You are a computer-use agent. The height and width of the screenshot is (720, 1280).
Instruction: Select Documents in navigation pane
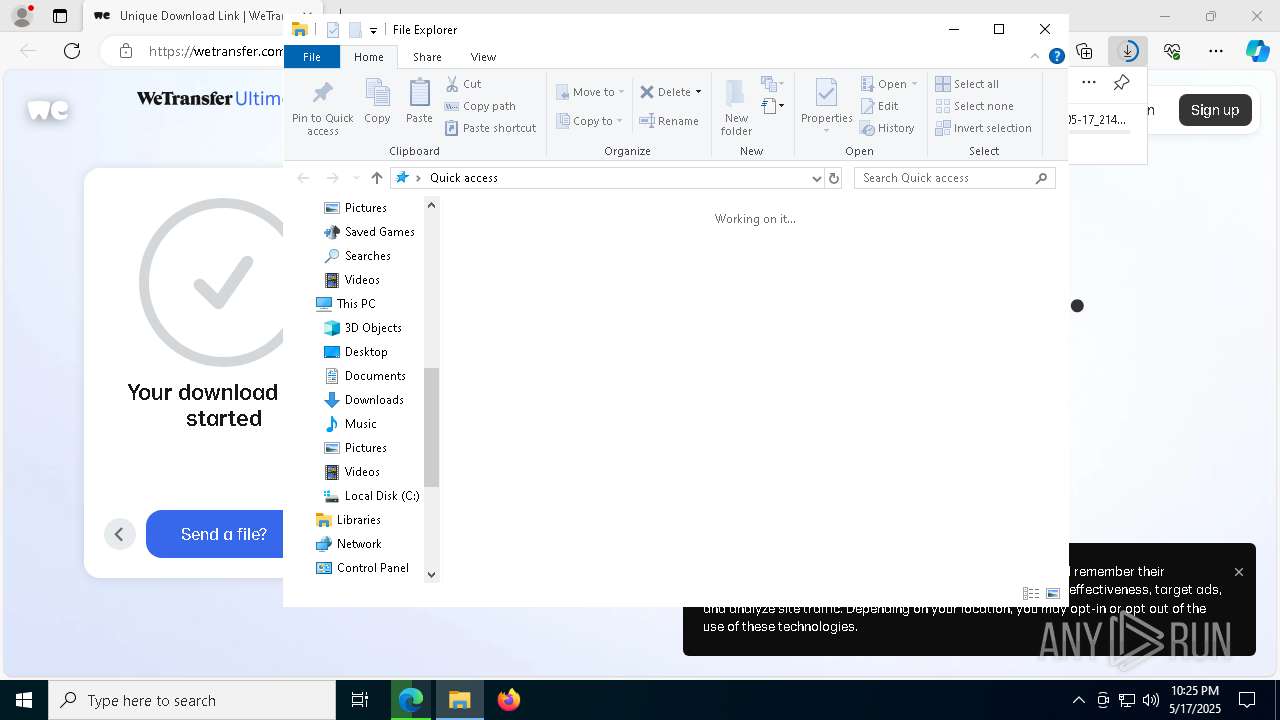[x=374, y=376]
